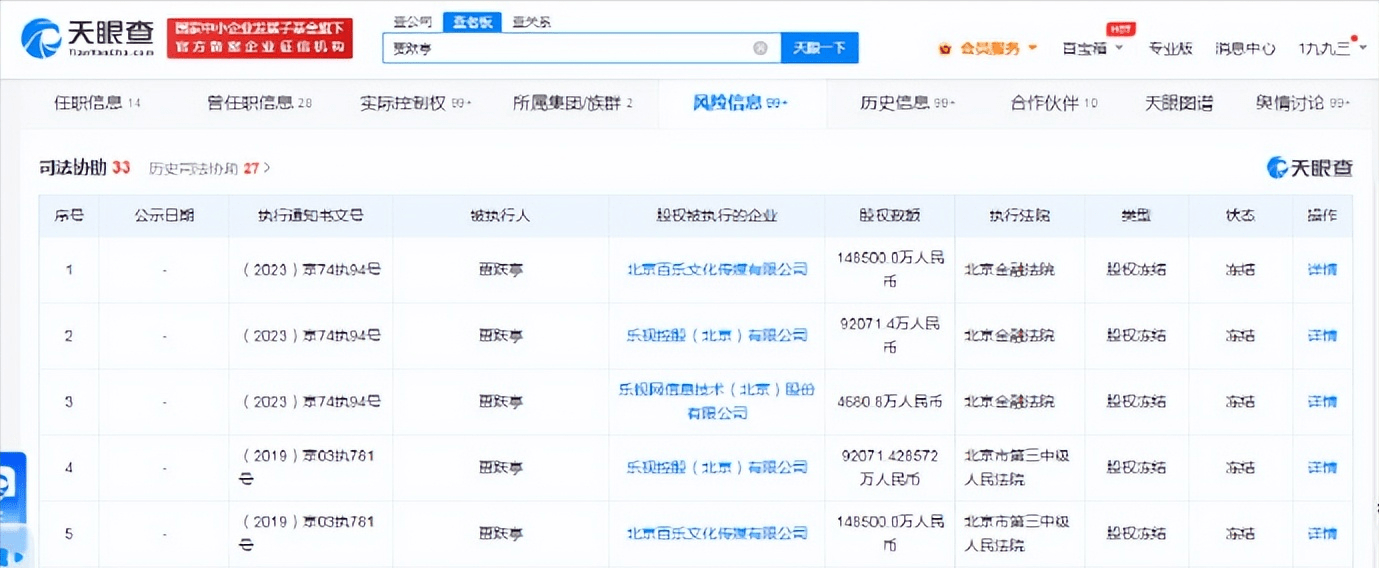Click the Tianyancha logo in the header
Screen dimensions: 1379x568
point(88,38)
